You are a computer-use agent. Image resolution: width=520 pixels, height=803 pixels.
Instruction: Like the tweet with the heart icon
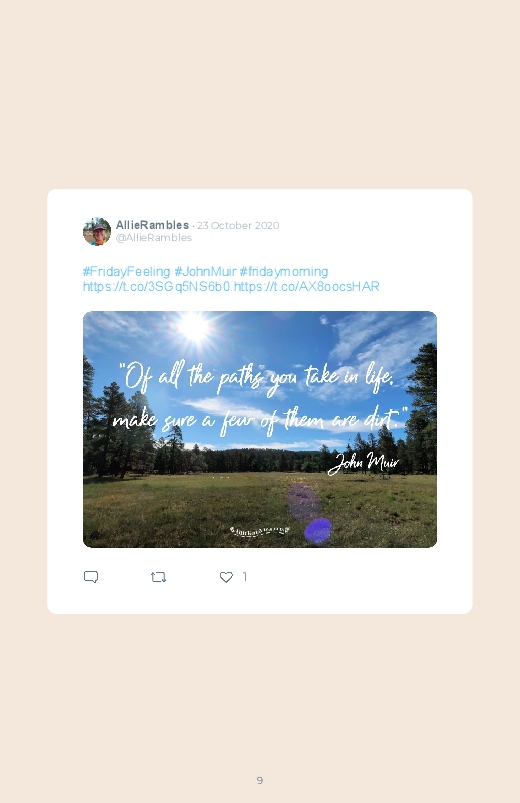click(226, 577)
